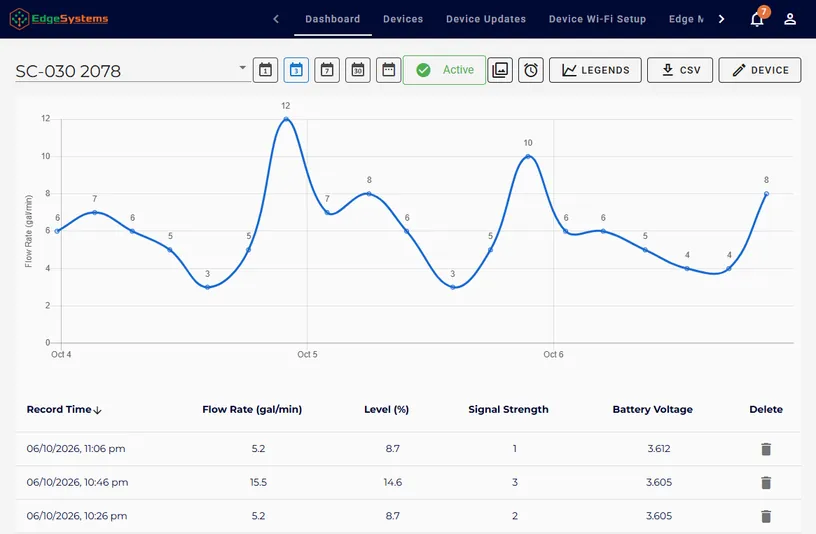Select the 30-day calendar range icon

click(358, 70)
